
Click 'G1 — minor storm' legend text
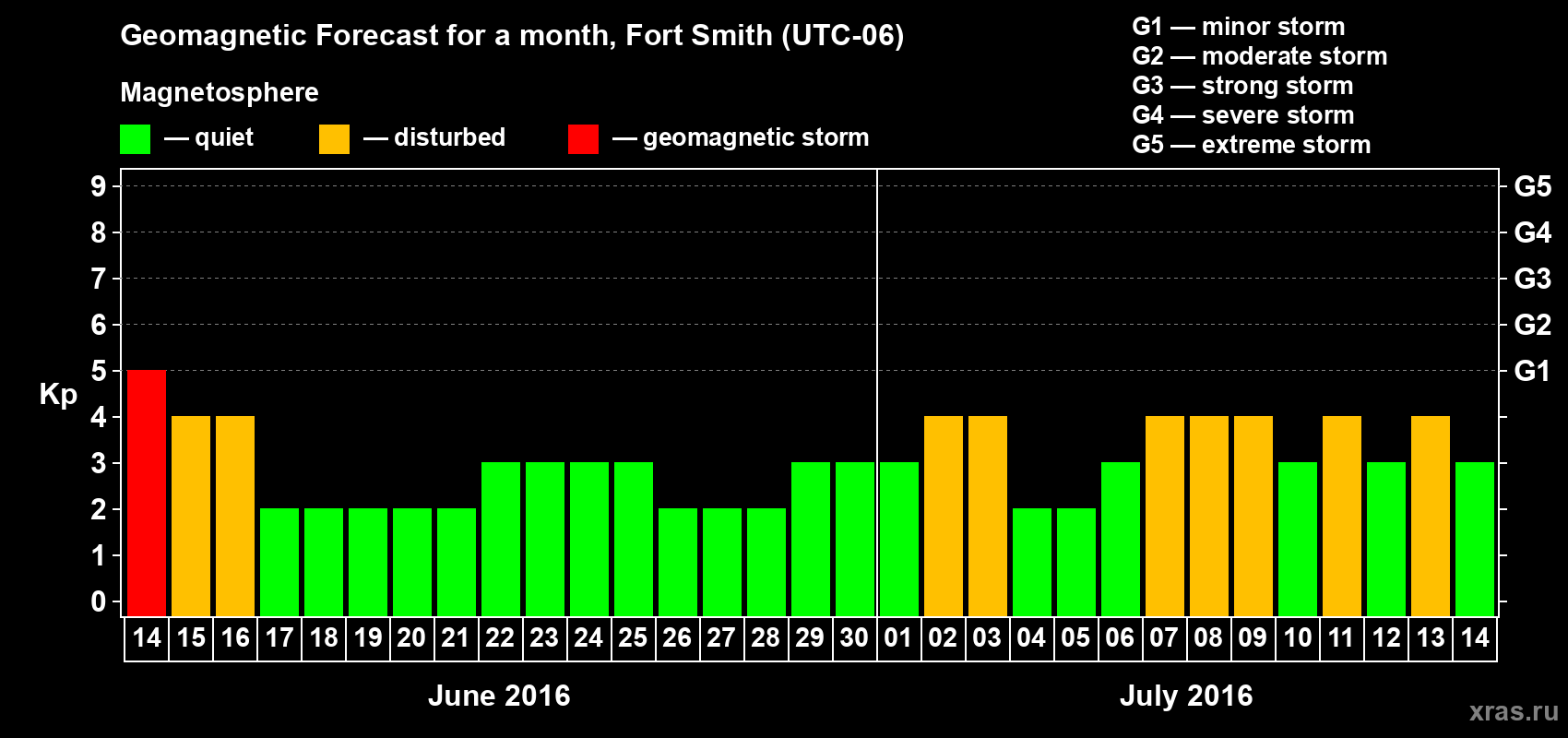click(1239, 27)
